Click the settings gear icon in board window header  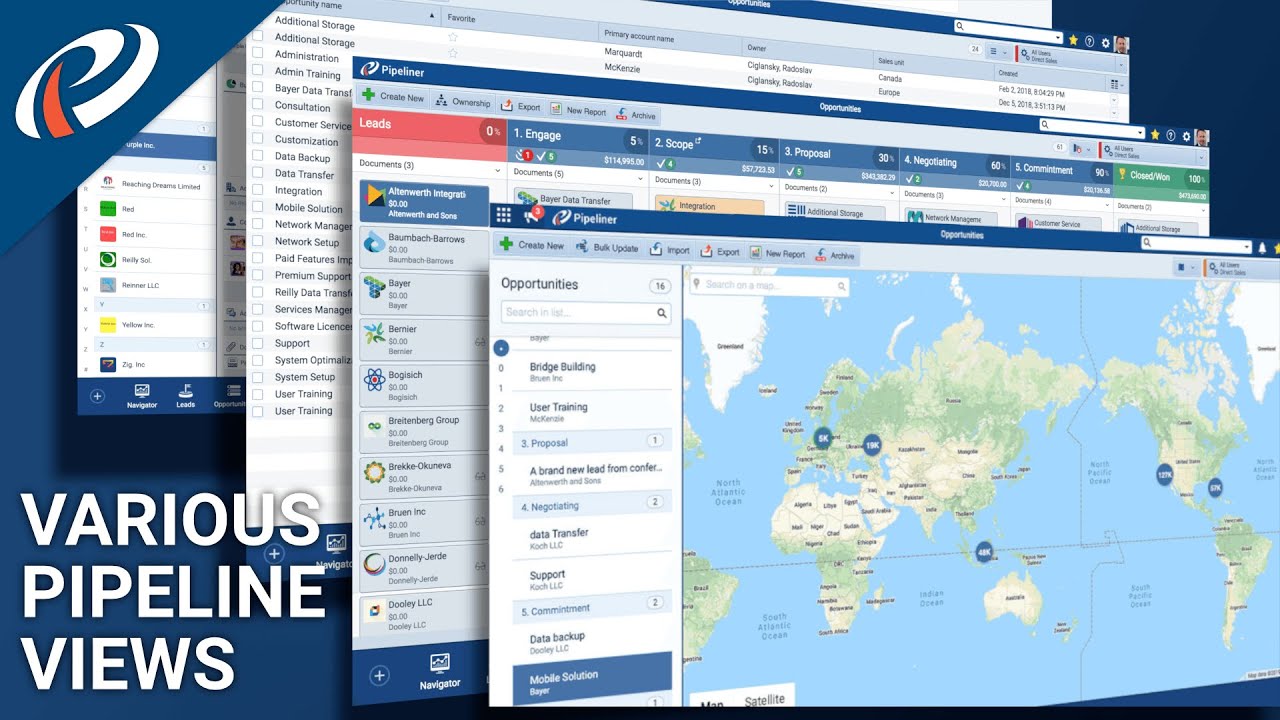(1187, 136)
